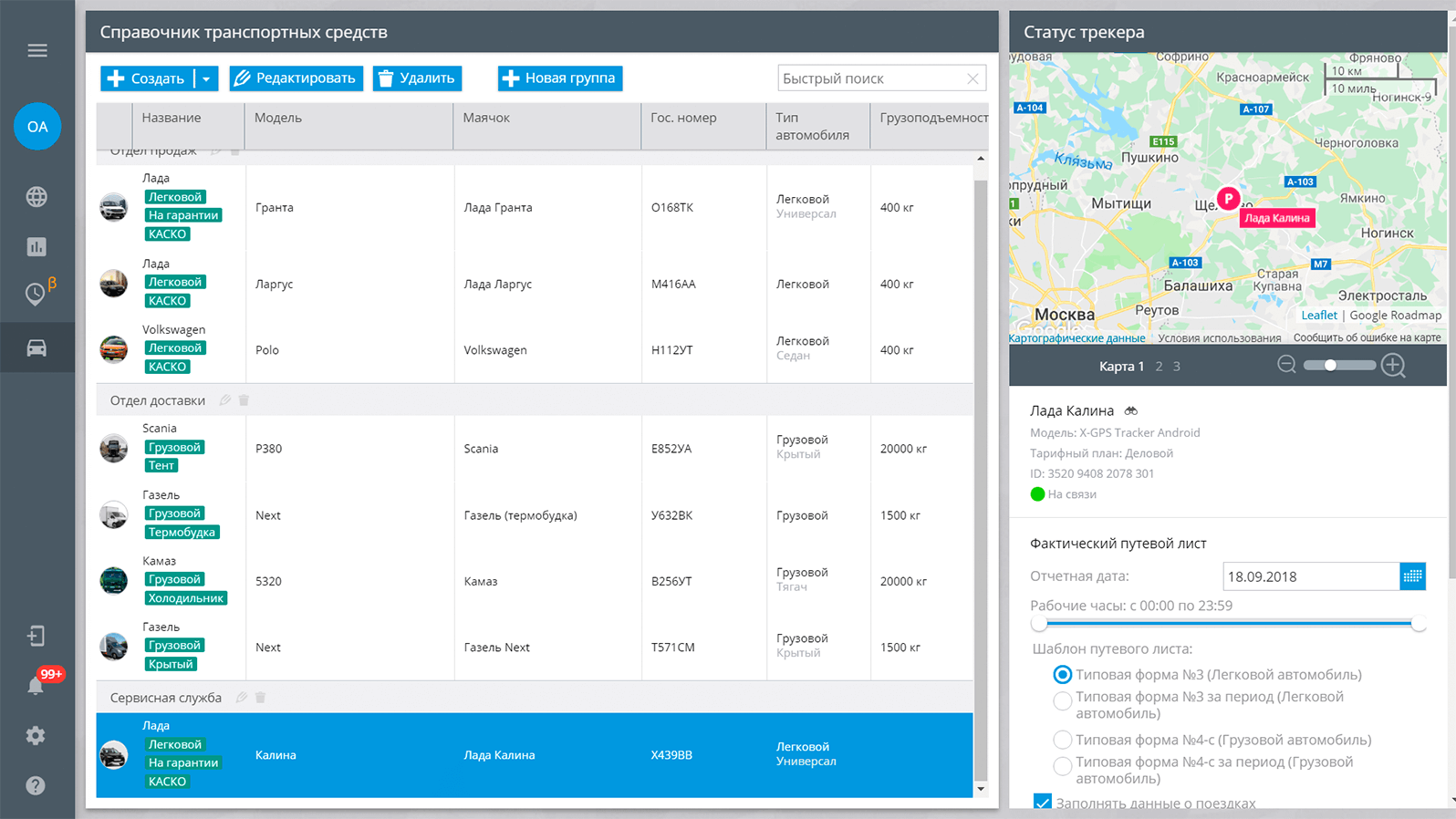Select the Камаз 5320 row

tap(535, 581)
